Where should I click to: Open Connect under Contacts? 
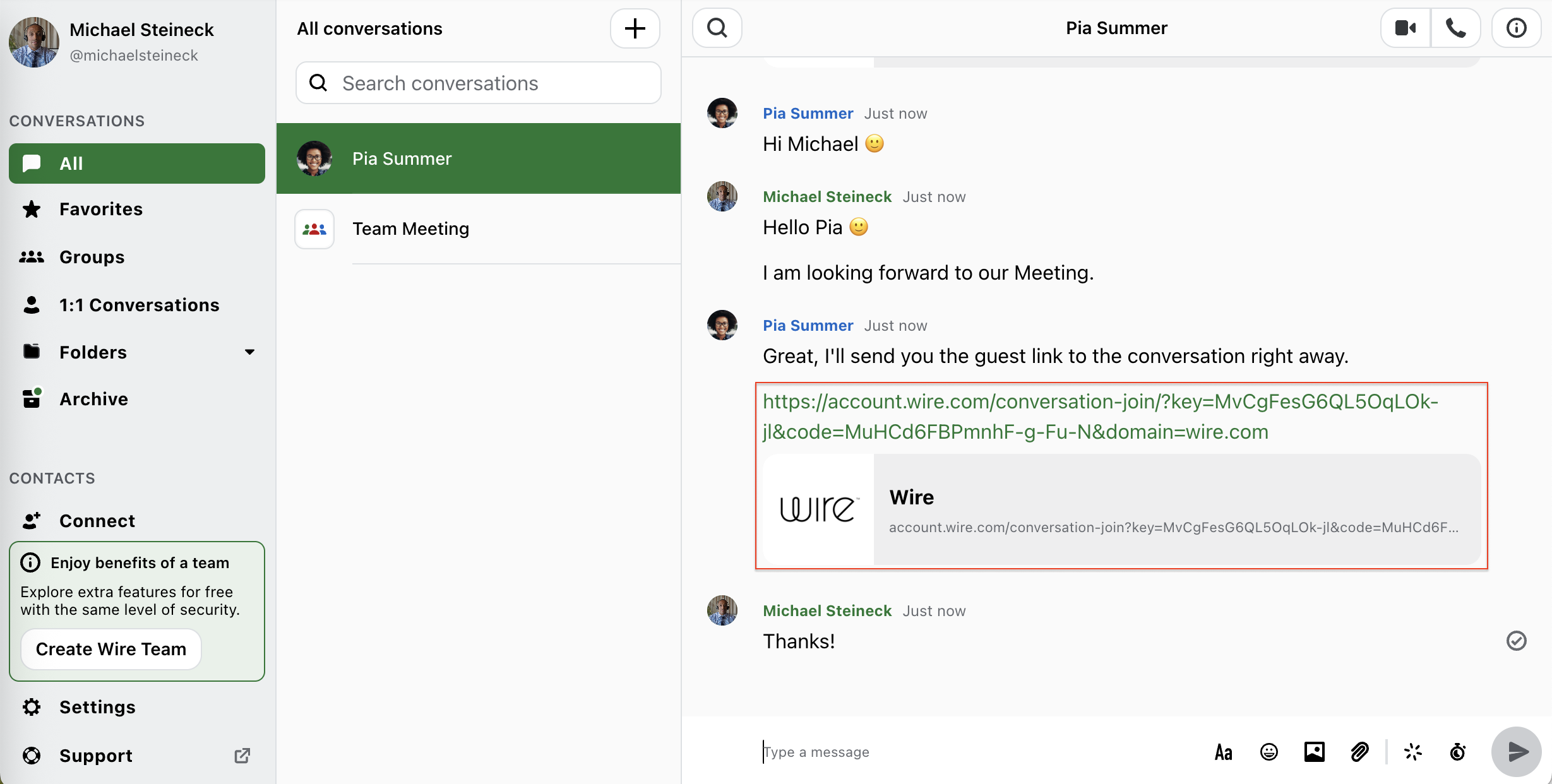point(137,521)
